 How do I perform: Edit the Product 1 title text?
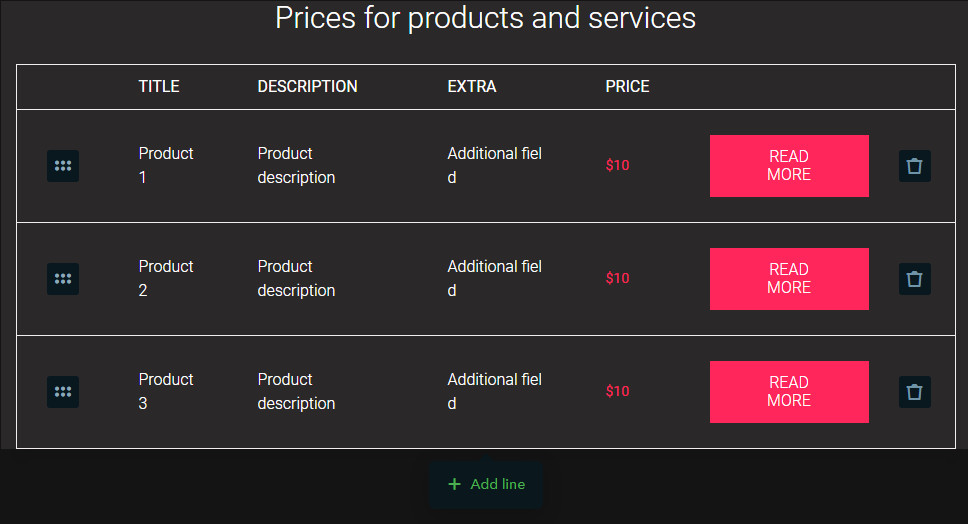[165, 165]
